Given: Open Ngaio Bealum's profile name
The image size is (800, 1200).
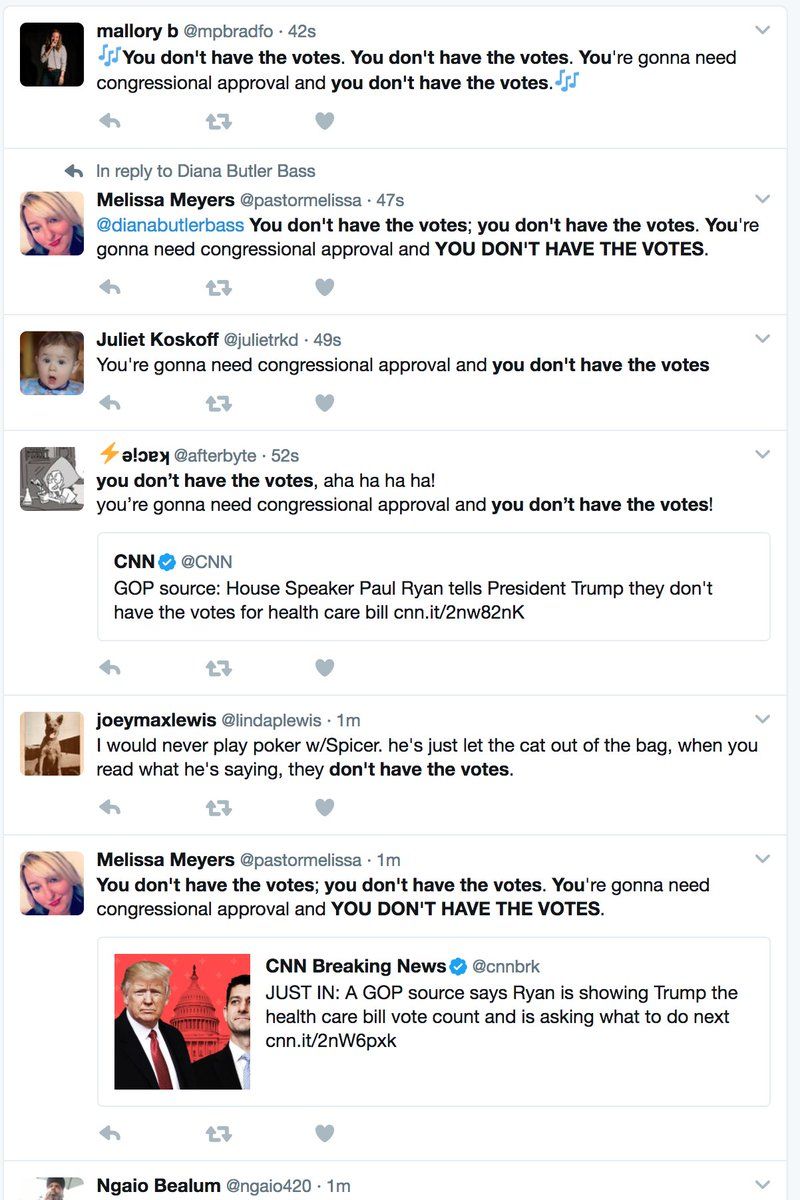Looking at the screenshot, I should pyautogui.click(x=158, y=1185).
